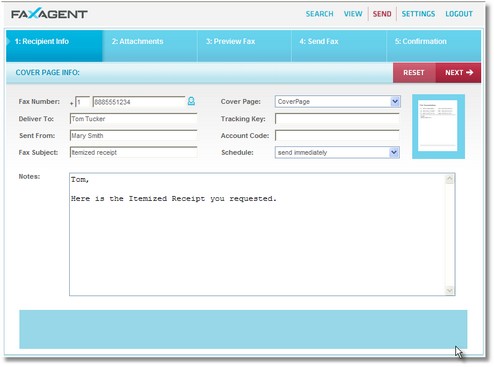Switch to step 5: Confirmation
The image size is (494, 367).
coord(434,46)
